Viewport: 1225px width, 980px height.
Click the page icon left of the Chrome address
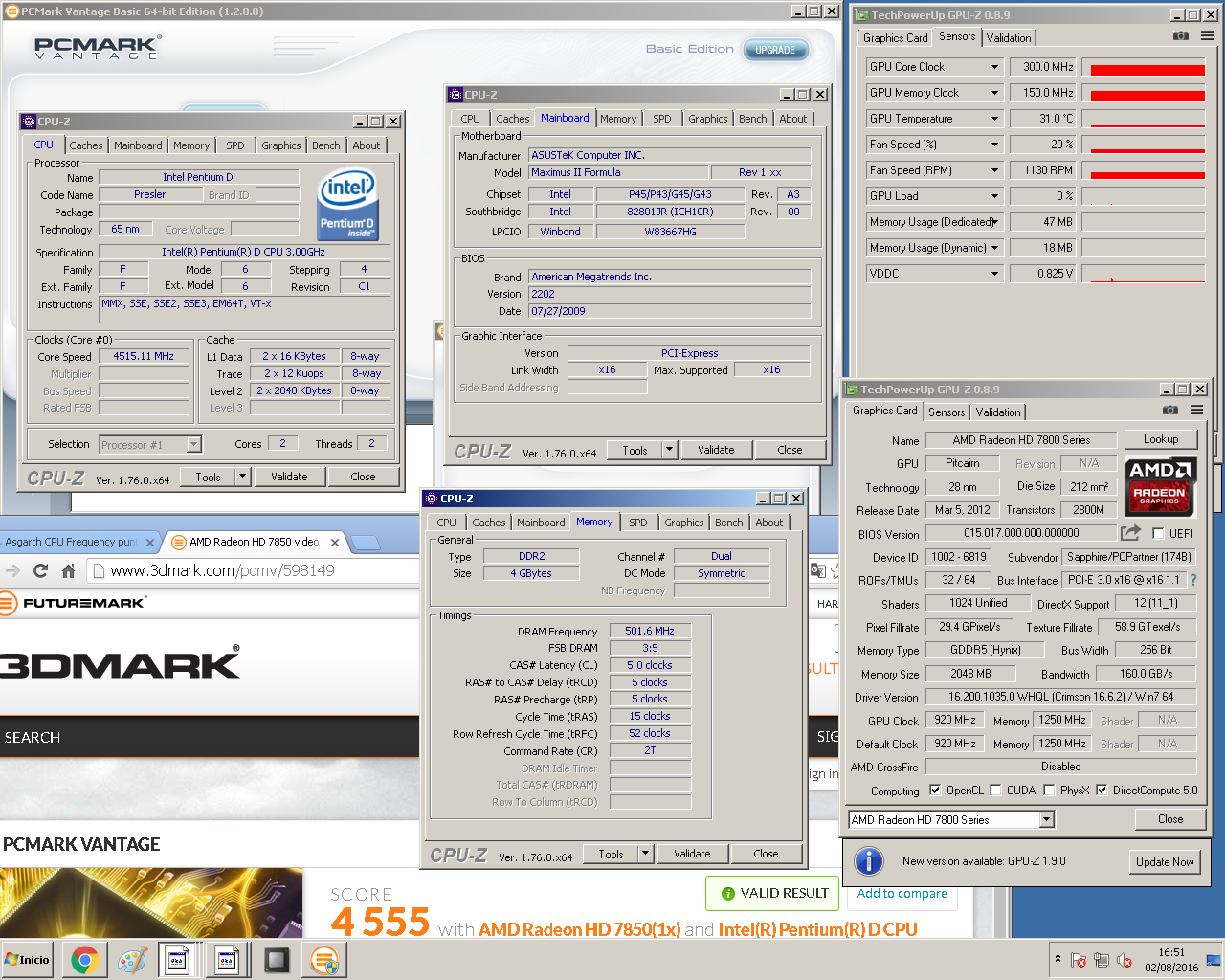coord(97,571)
